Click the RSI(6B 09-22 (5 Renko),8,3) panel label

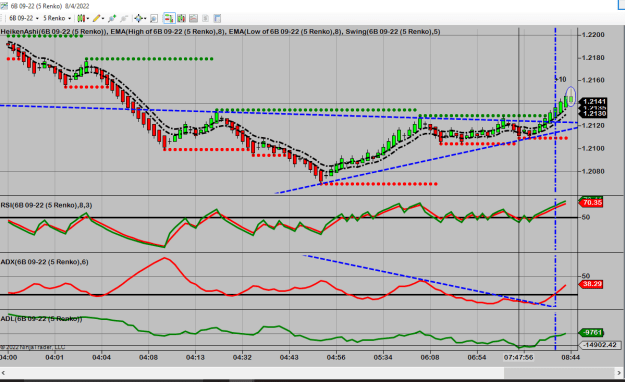[46, 205]
